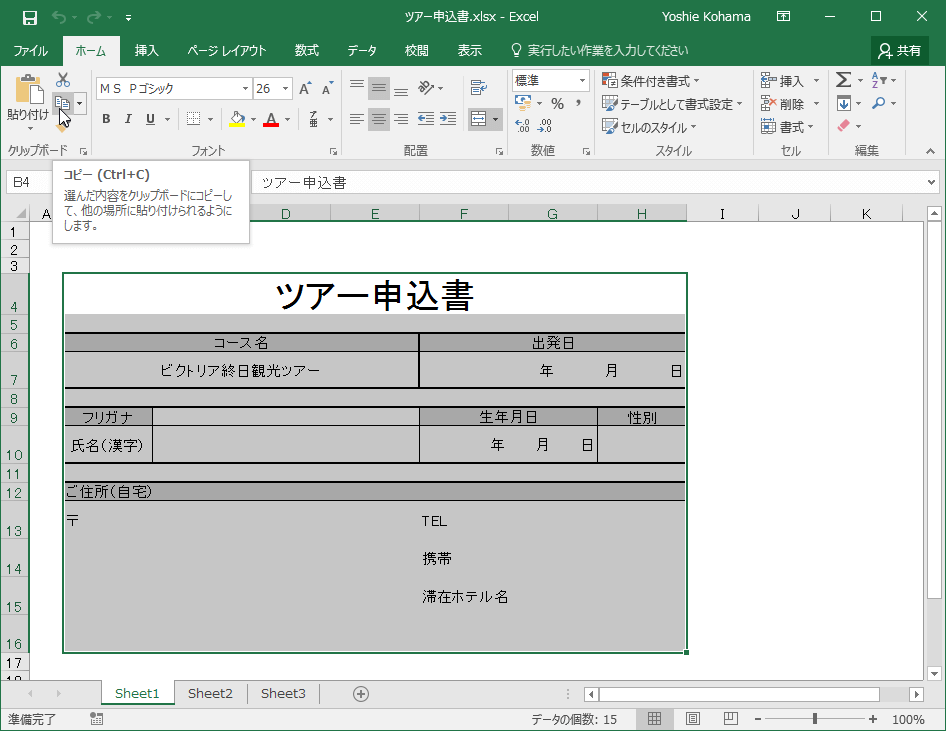Decrease font size with the small A icon
This screenshot has width=946, height=731.
[327, 89]
